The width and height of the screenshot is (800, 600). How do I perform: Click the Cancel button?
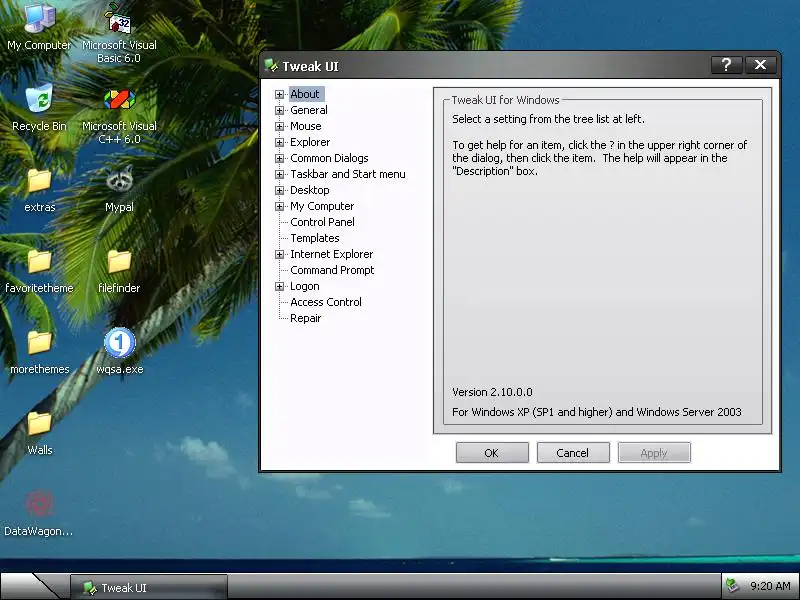[573, 453]
